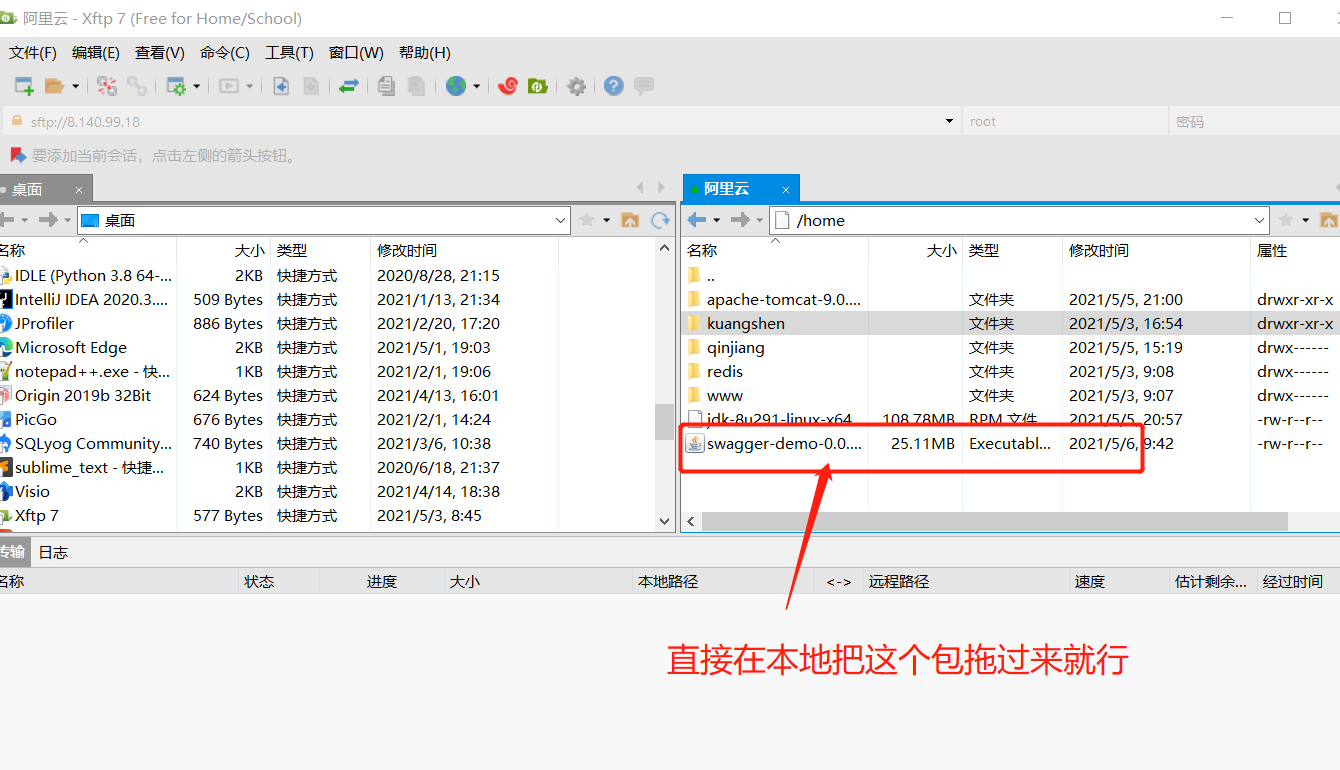This screenshot has height=770, width=1340.
Task: Expand the Open Session dropdown arrow
Action: pyautogui.click(x=75, y=87)
